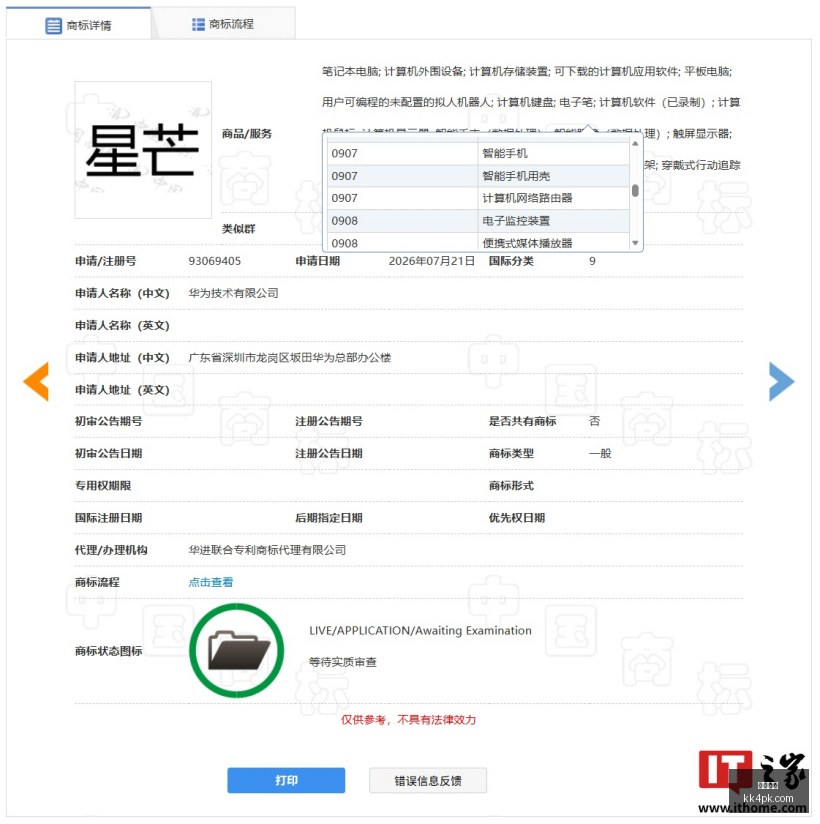The height and width of the screenshot is (824, 820).
Task: Click the www.ithome.com URL text
Action: 753,808
